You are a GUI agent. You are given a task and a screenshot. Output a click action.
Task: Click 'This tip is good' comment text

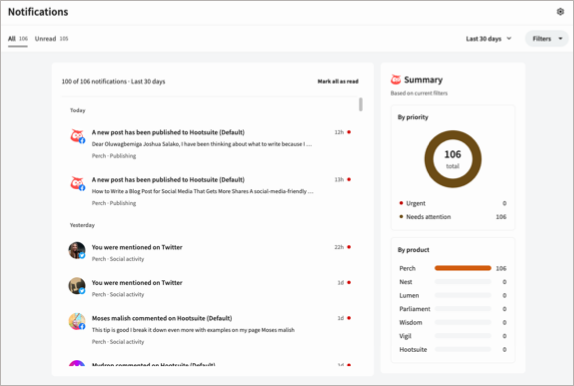tap(193, 330)
